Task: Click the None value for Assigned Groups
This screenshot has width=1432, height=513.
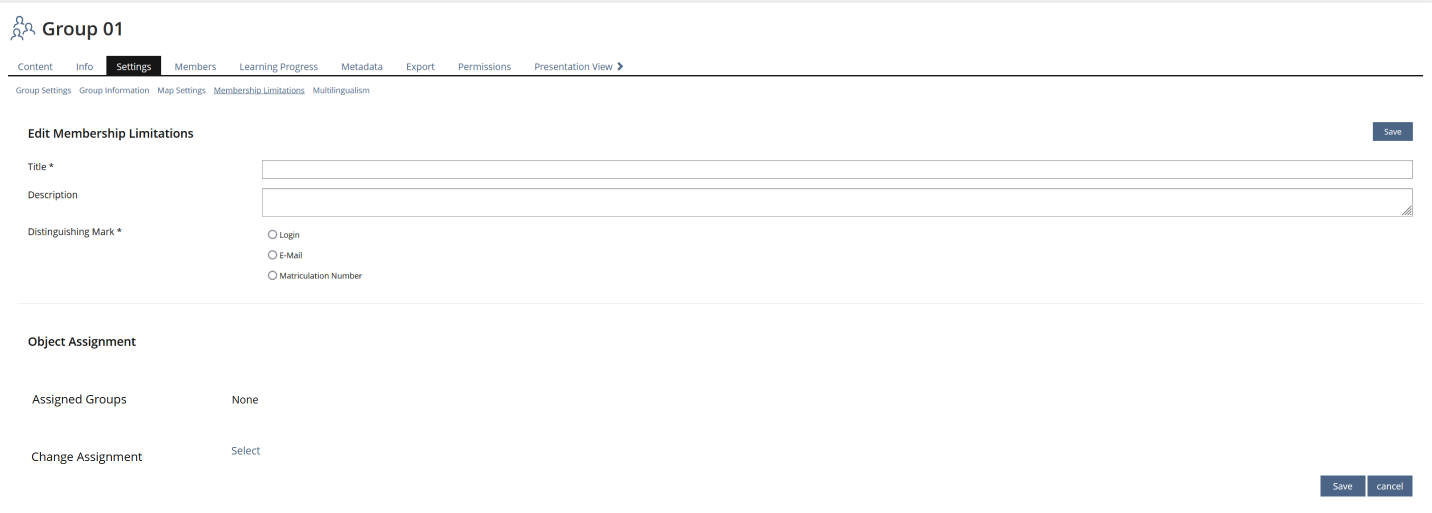Action: tap(245, 400)
